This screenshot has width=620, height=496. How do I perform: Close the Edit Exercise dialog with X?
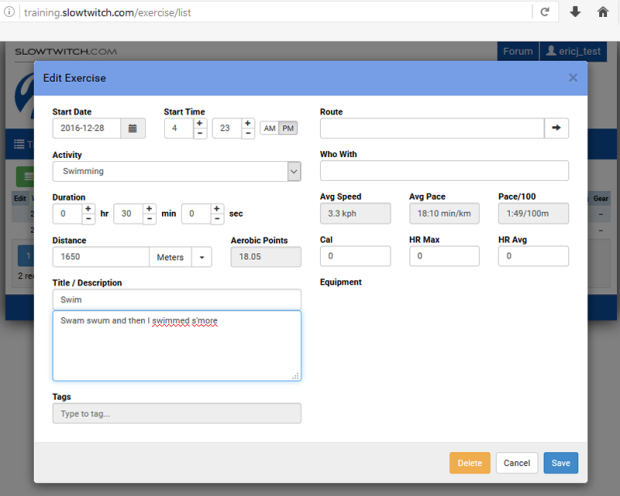(573, 77)
